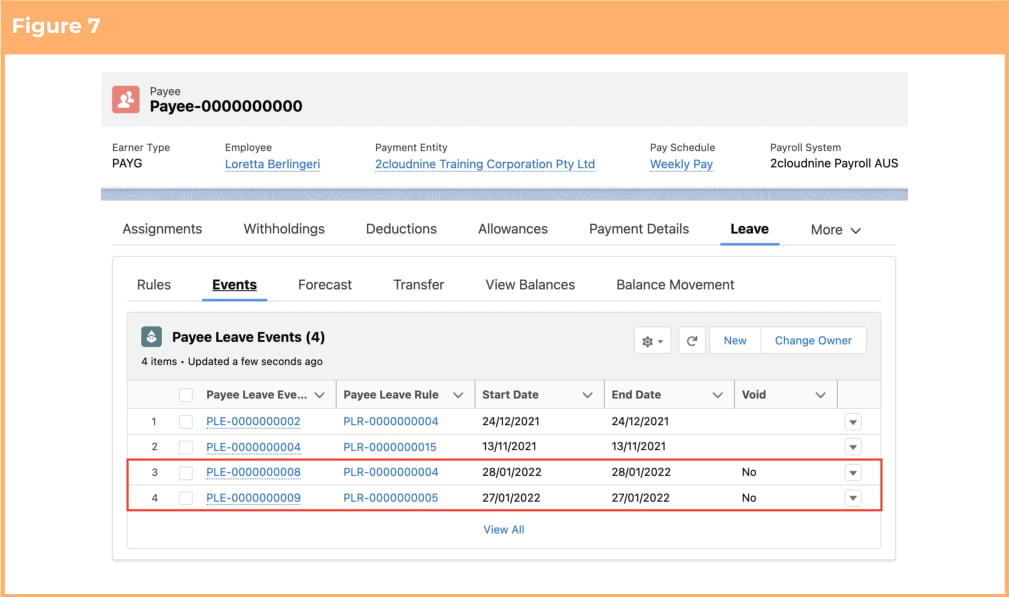Click the PAYG earner type value
The height and width of the screenshot is (597, 1009).
[x=127, y=163]
